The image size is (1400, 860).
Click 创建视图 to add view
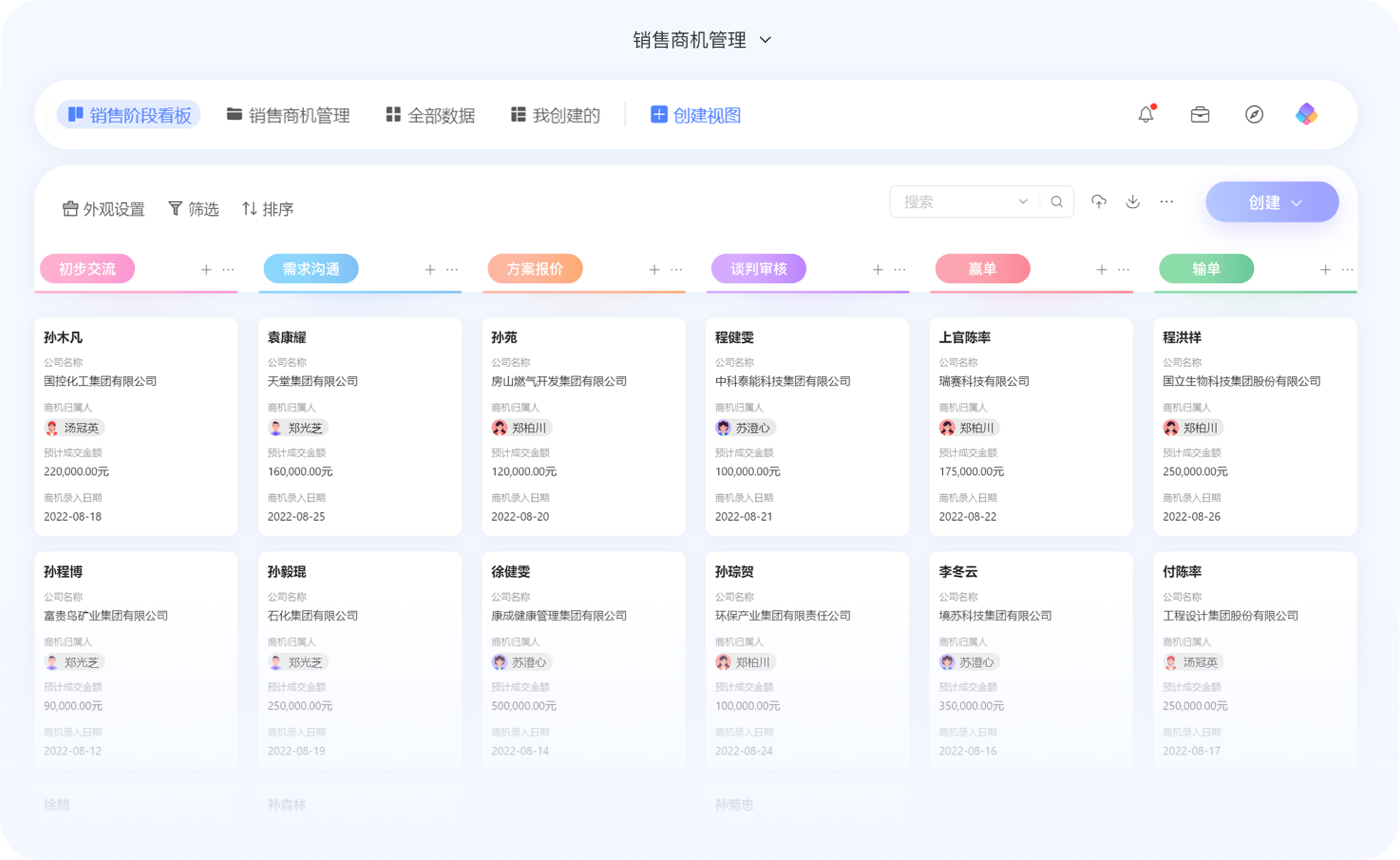point(696,115)
